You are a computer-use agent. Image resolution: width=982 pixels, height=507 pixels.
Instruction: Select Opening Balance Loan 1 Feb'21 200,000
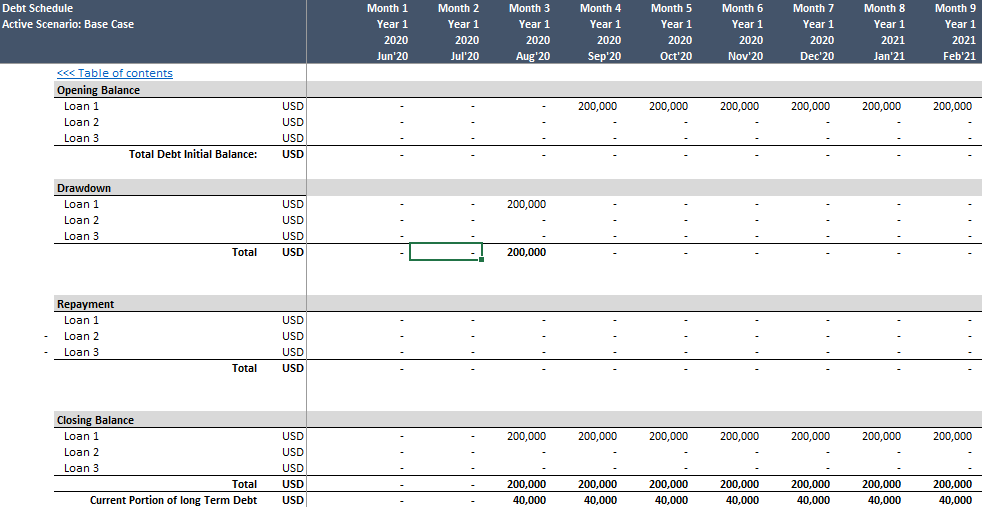pos(953,106)
